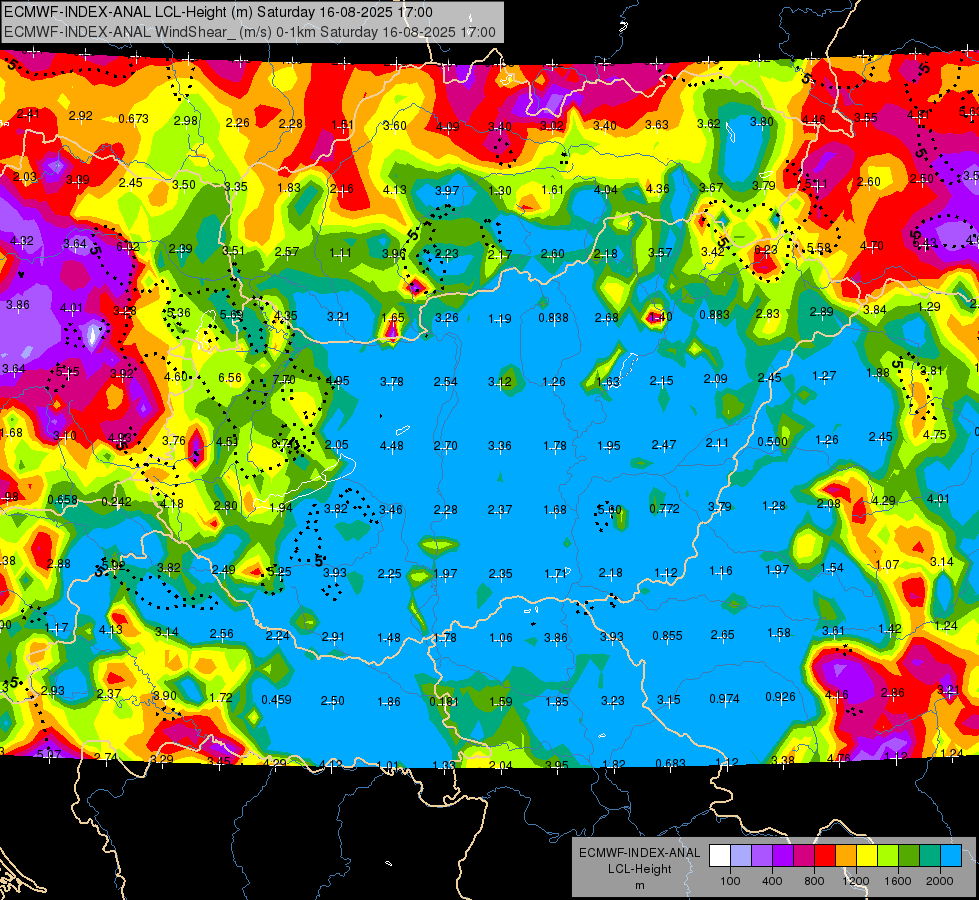Image resolution: width=979 pixels, height=900 pixels.
Task: Click the wind shear value 4.75
Action: tap(935, 435)
